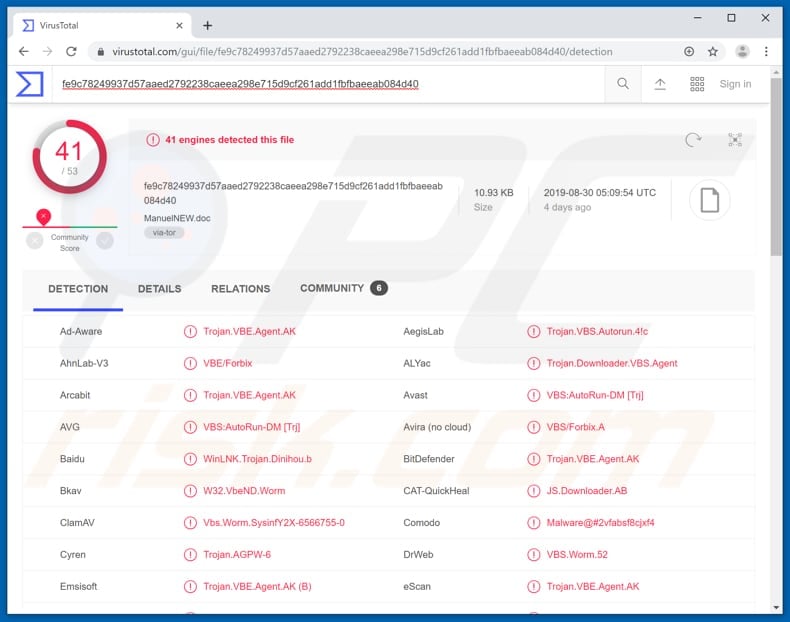The height and width of the screenshot is (622, 790).
Task: Reload the page
Action: (x=72, y=51)
